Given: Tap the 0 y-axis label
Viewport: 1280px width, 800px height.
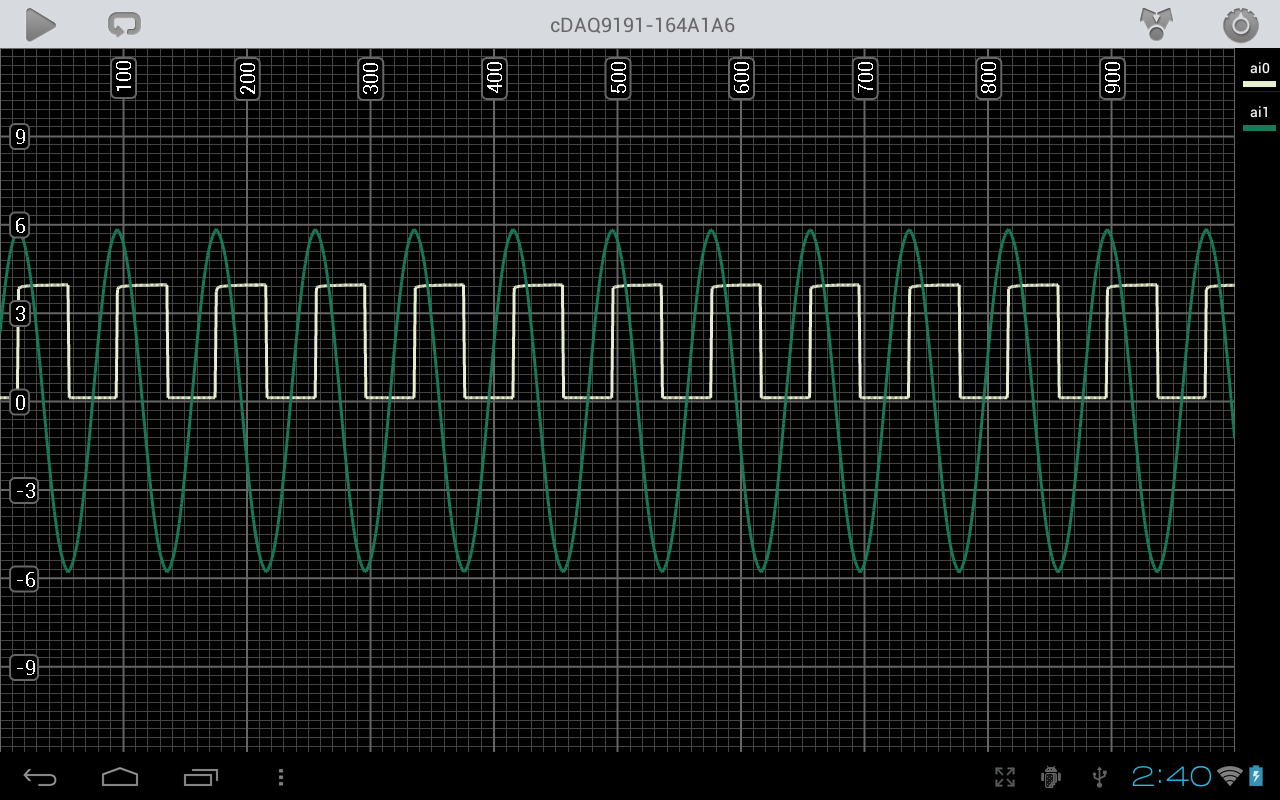Looking at the screenshot, I should click(x=19, y=402).
